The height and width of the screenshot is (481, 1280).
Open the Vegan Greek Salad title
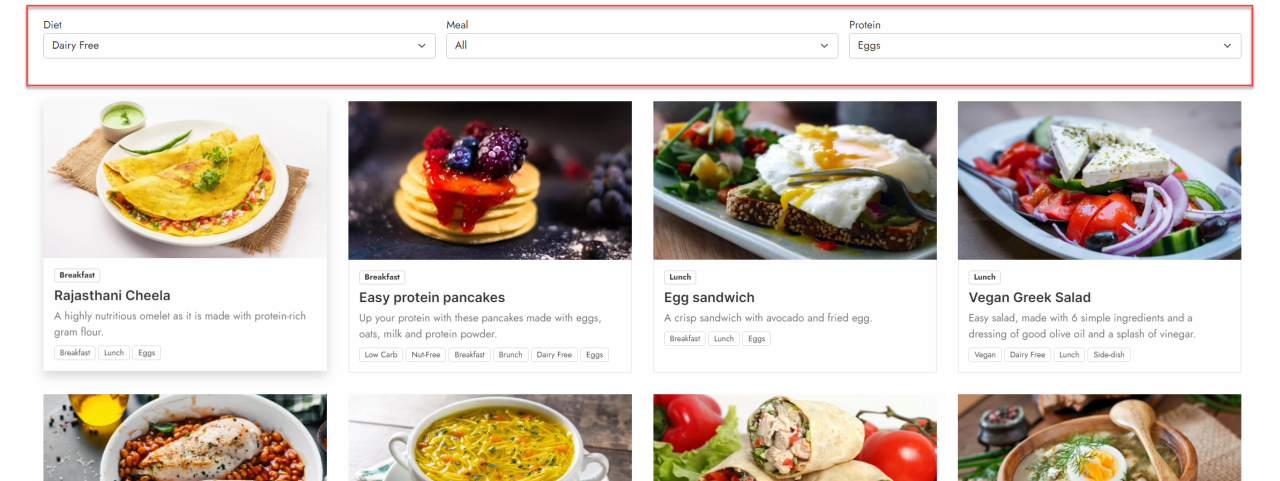(x=1030, y=298)
